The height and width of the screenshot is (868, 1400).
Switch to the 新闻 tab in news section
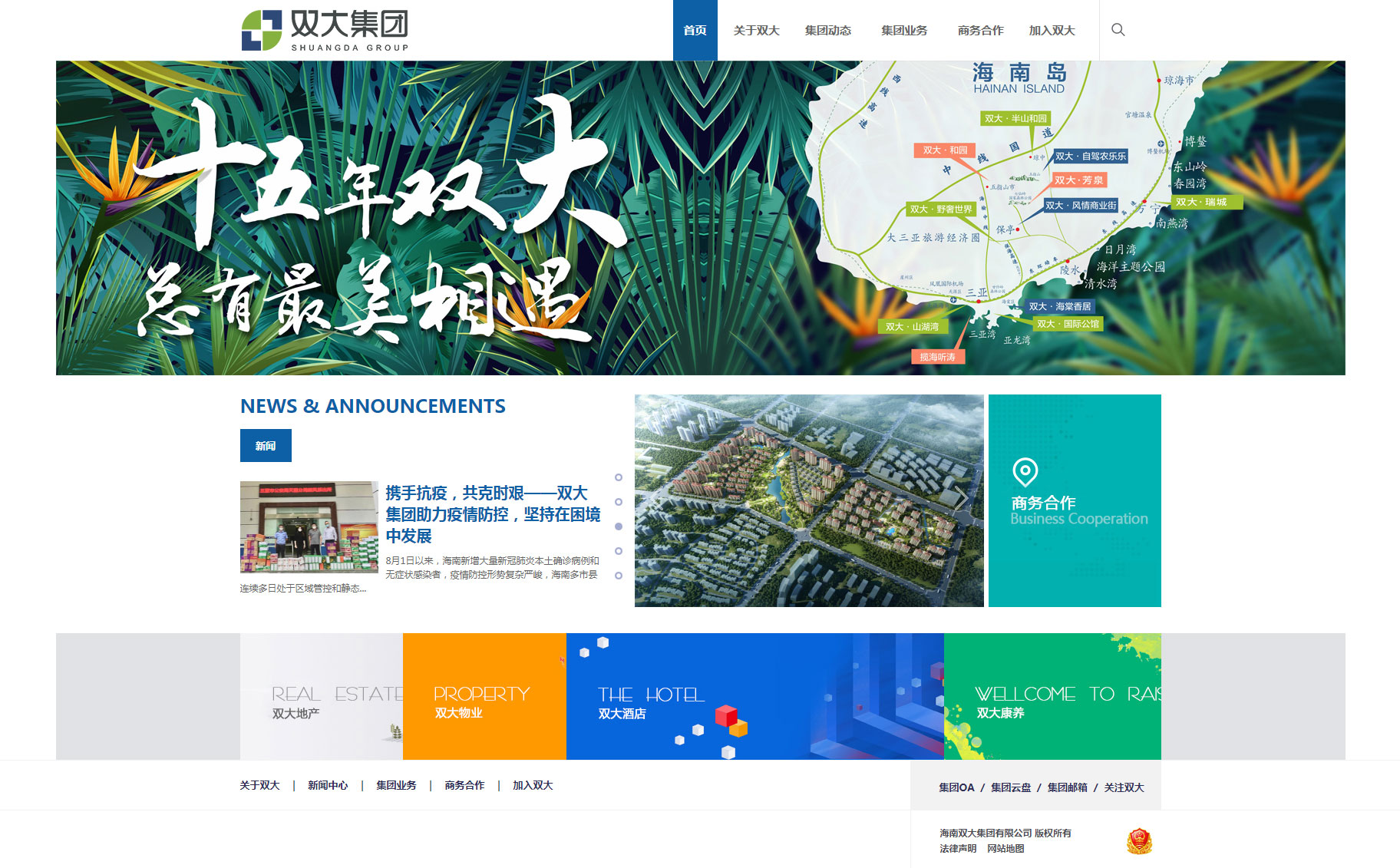coord(265,445)
